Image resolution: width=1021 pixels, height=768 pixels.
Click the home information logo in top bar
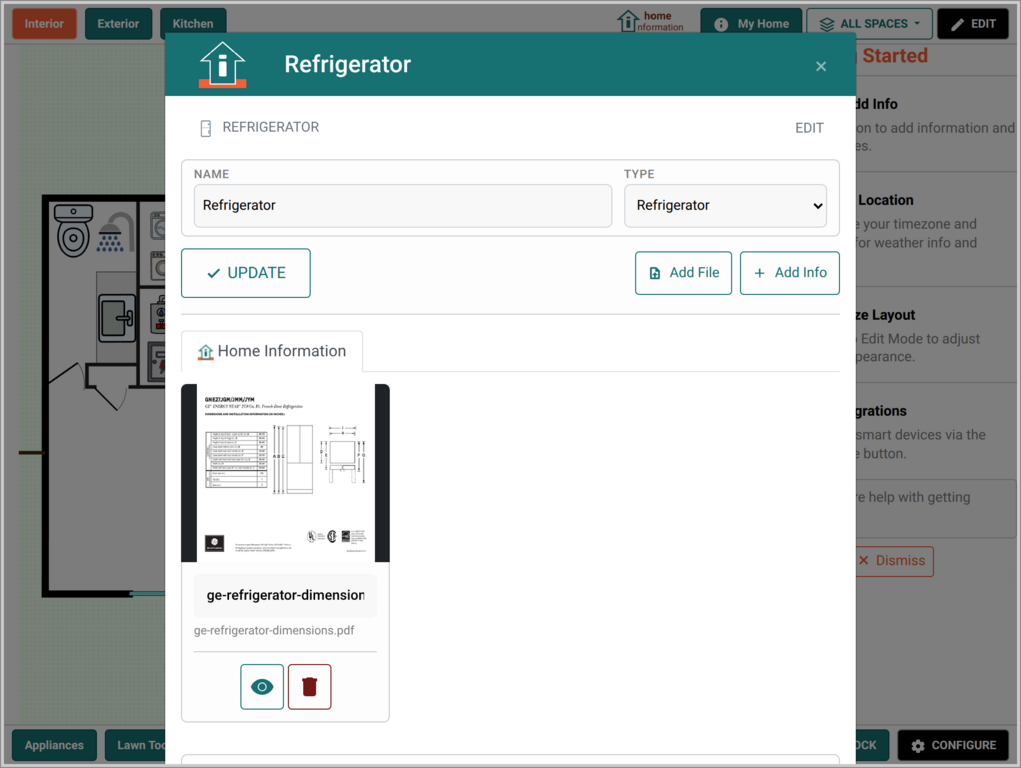click(650, 21)
